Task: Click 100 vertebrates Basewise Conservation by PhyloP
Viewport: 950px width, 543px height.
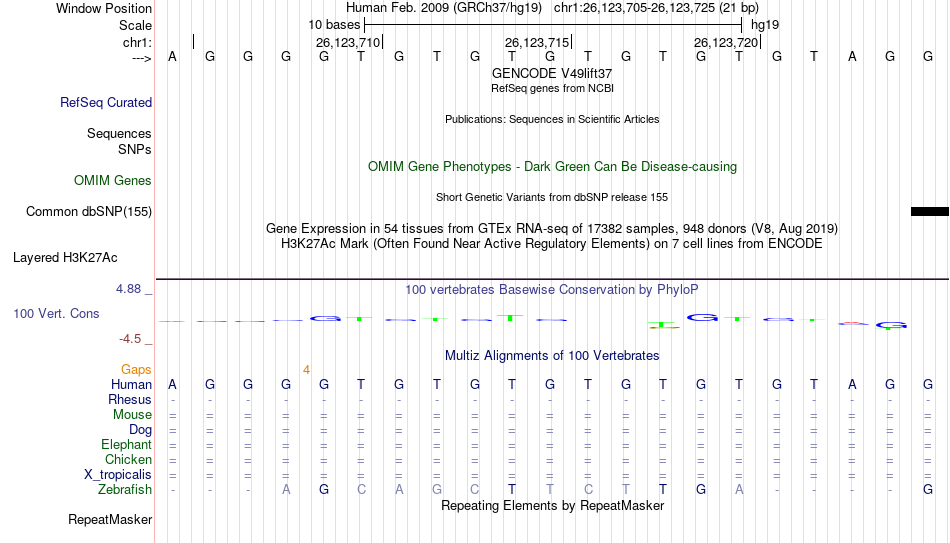Action: (552, 290)
